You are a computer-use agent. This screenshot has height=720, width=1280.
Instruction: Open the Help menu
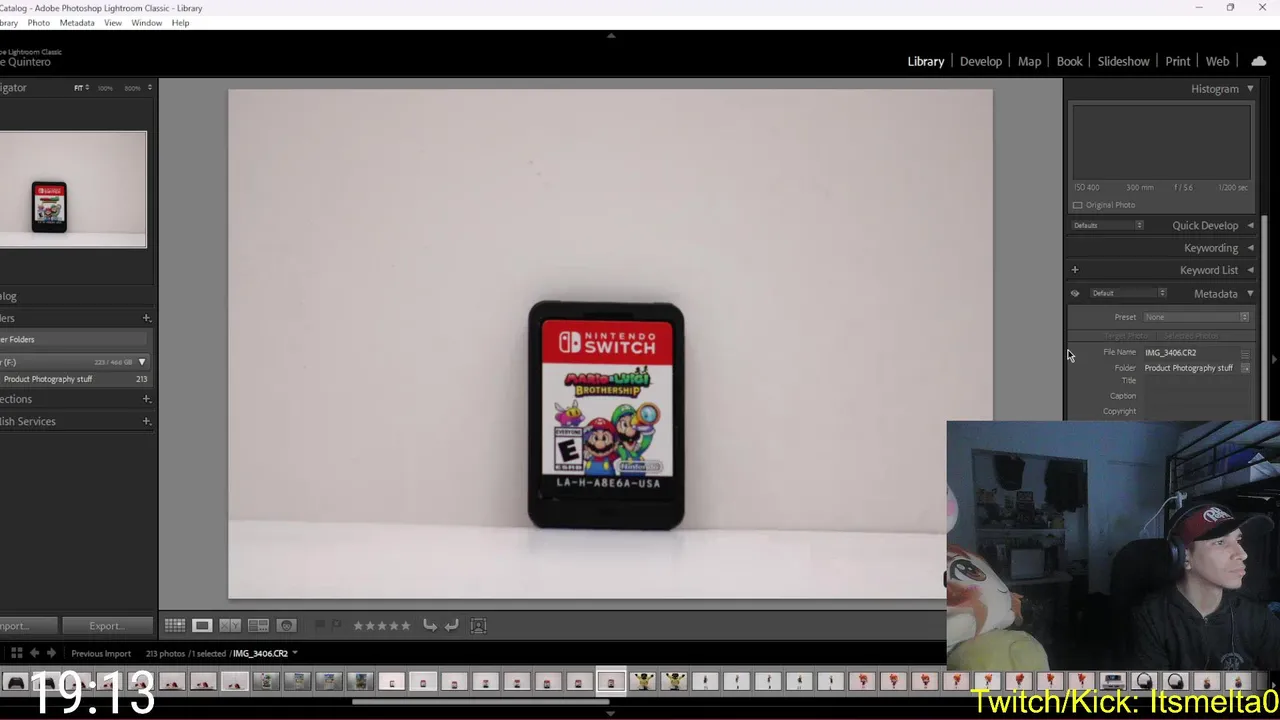pos(180,23)
